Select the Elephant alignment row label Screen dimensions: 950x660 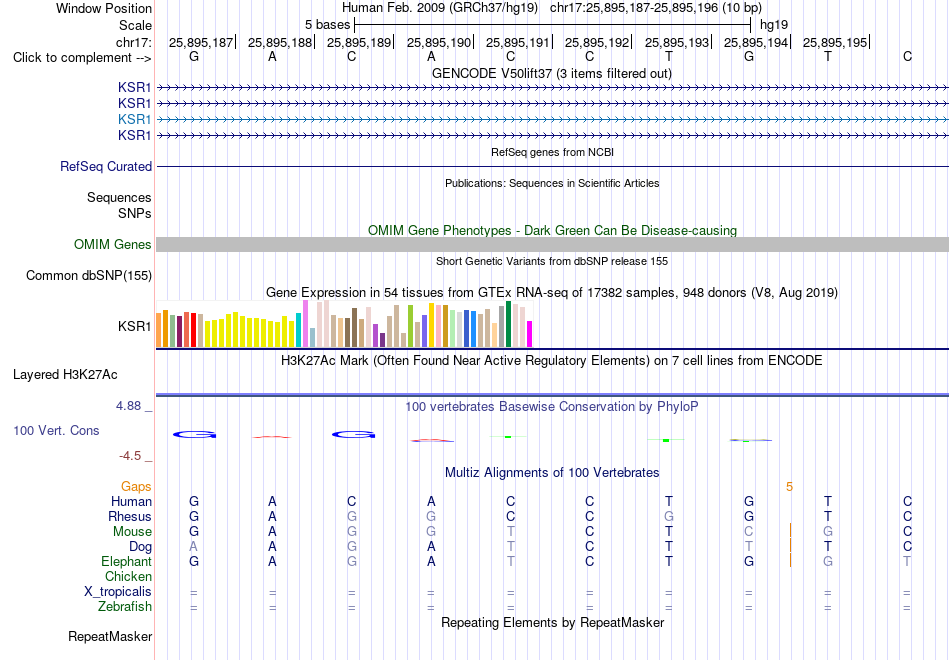coord(127,561)
